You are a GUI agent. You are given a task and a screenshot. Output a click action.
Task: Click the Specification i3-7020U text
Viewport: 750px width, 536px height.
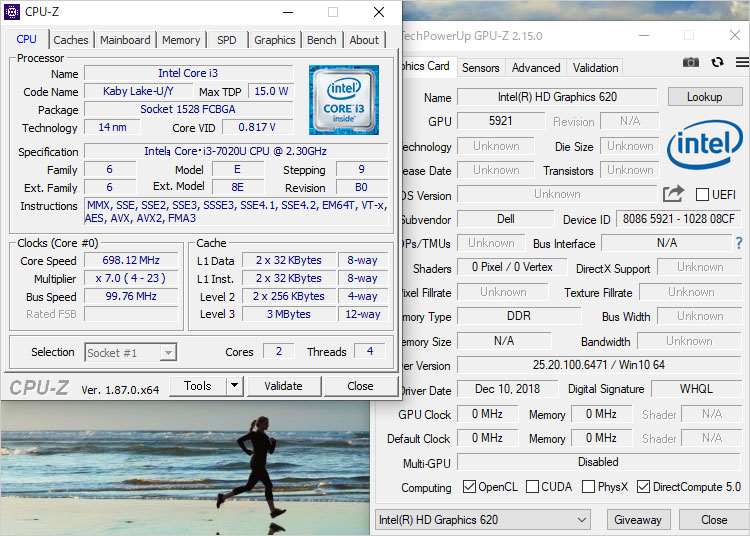pos(236,151)
